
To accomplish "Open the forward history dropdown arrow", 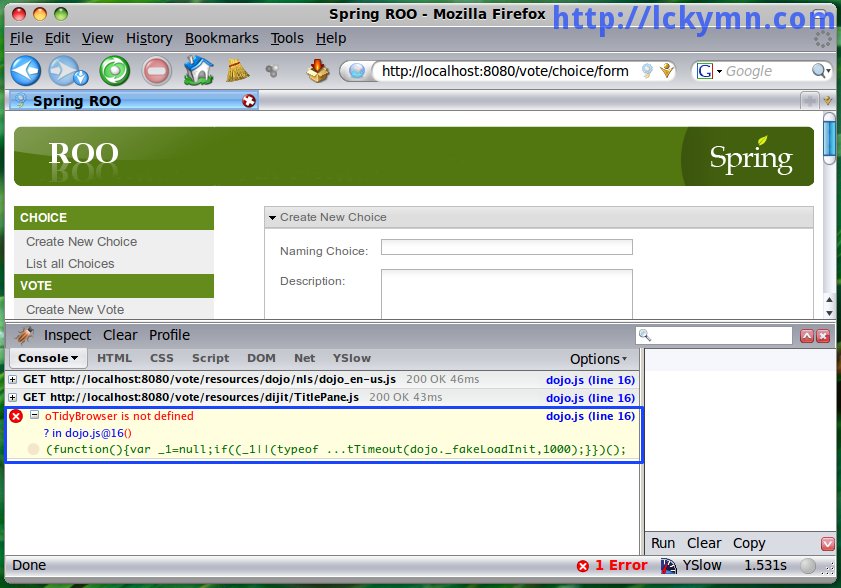I will 81,78.
